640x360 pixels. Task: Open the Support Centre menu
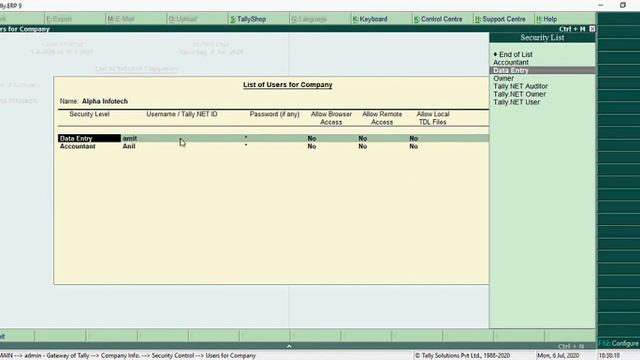(500, 19)
